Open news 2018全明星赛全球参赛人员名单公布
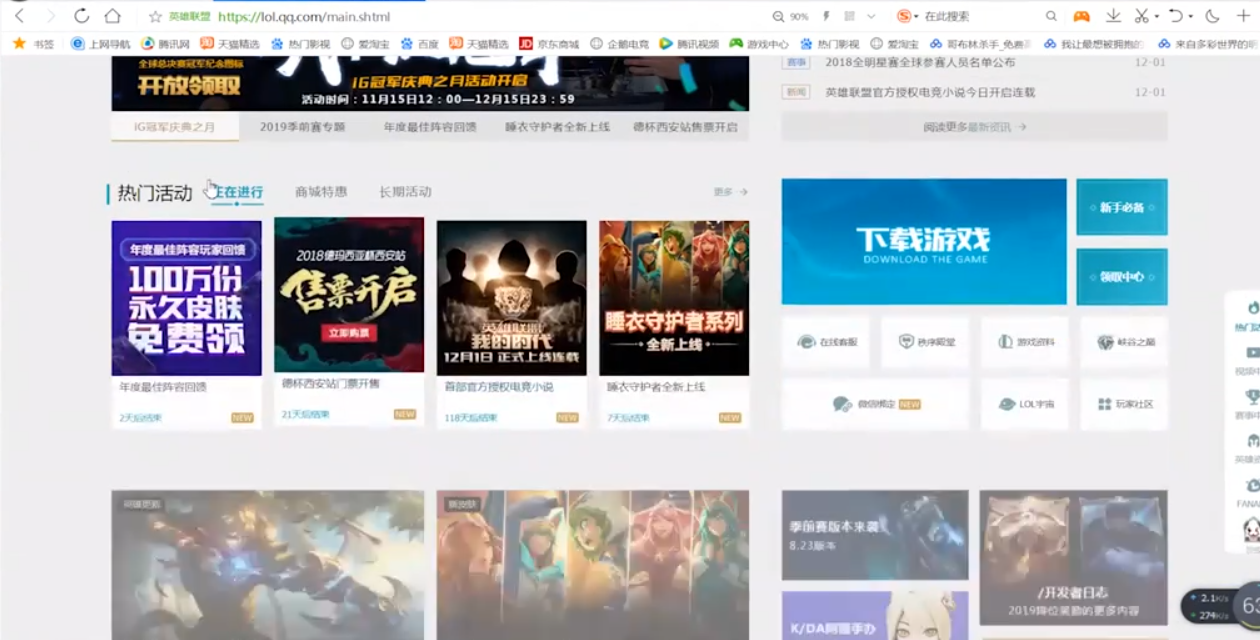This screenshot has width=1260, height=640. click(920, 62)
